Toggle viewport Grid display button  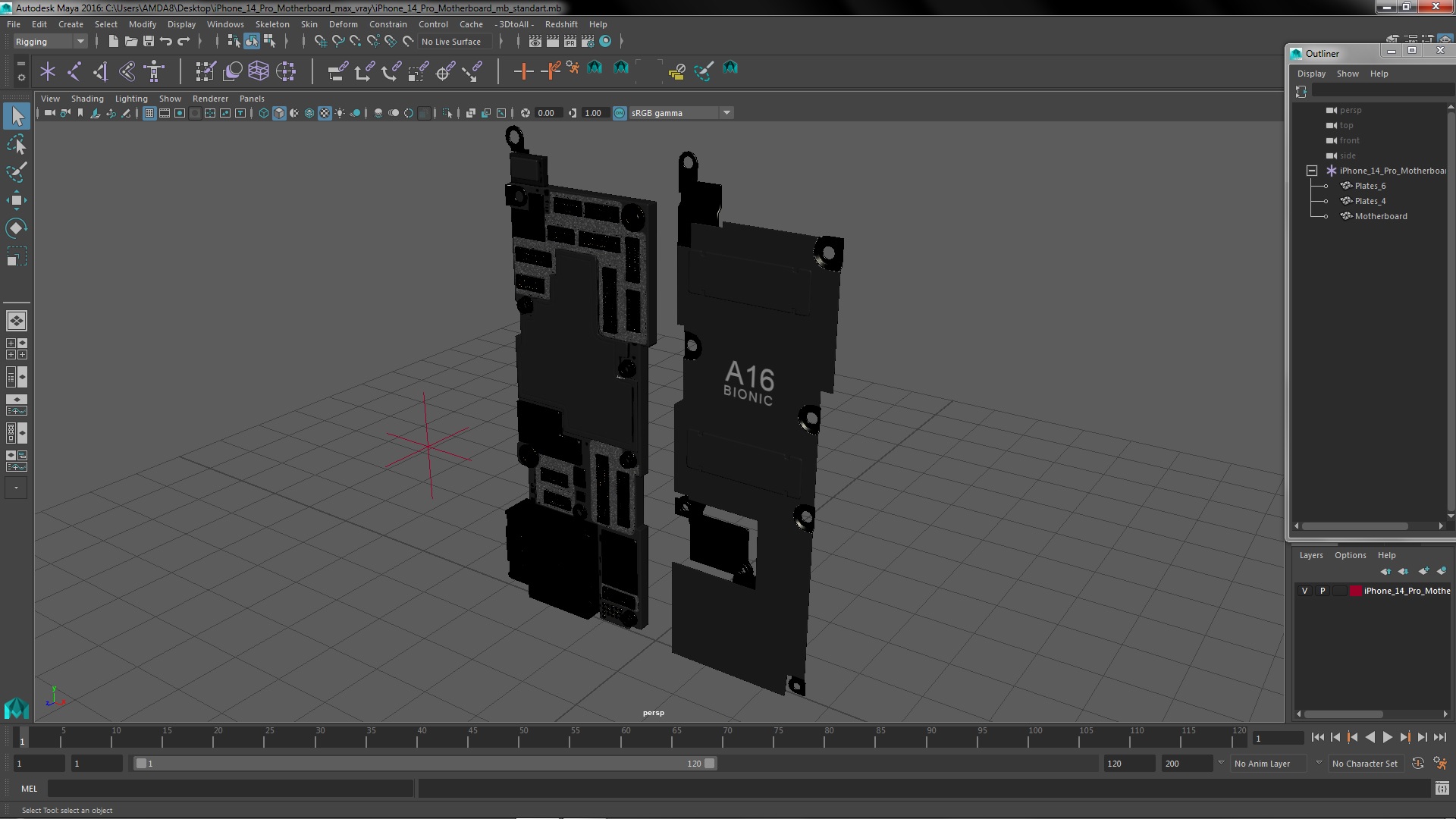(149, 113)
